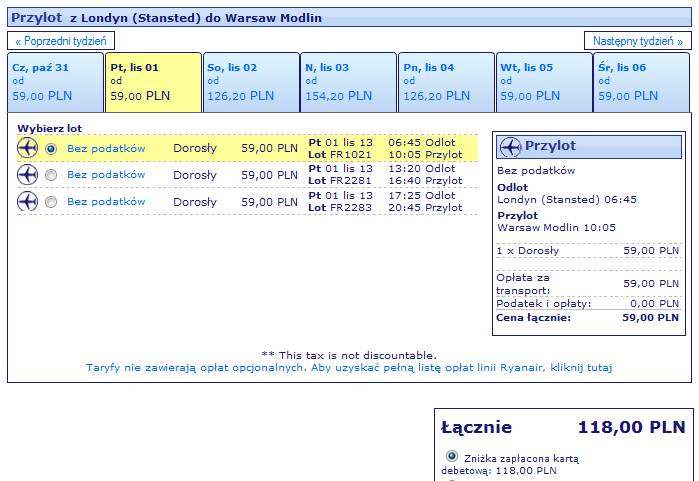Screen dimensions: 699x481
Task: Click 13:20 Odlot time in second flight row
Action: click(x=422, y=169)
